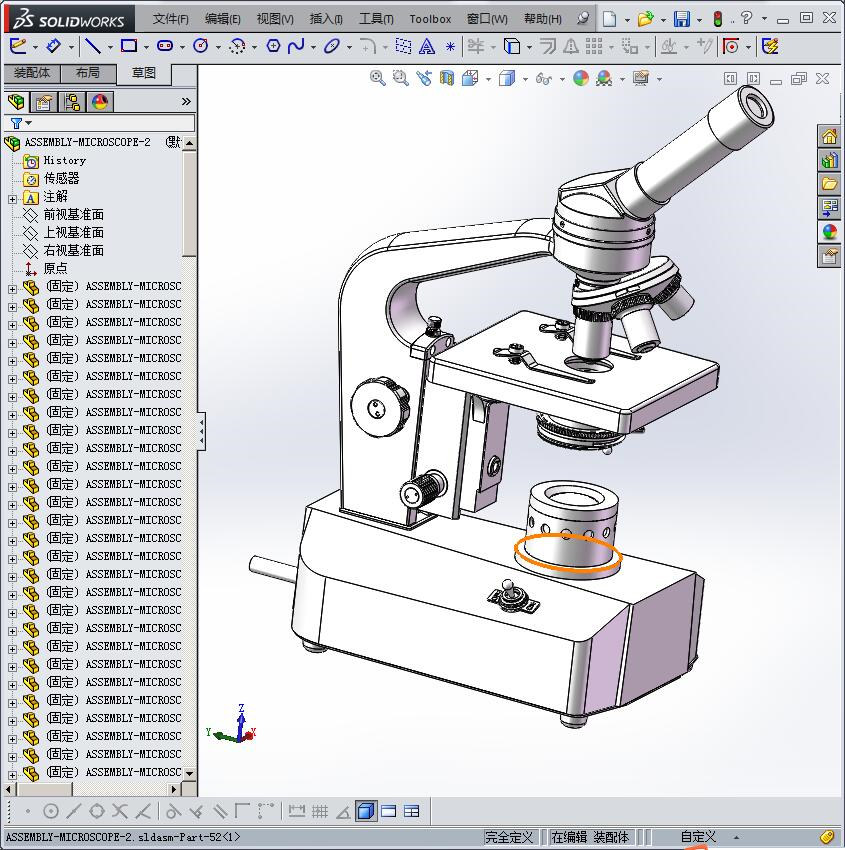Open the view orientation dropdown arrow
The height and width of the screenshot is (850, 845).
click(488, 80)
